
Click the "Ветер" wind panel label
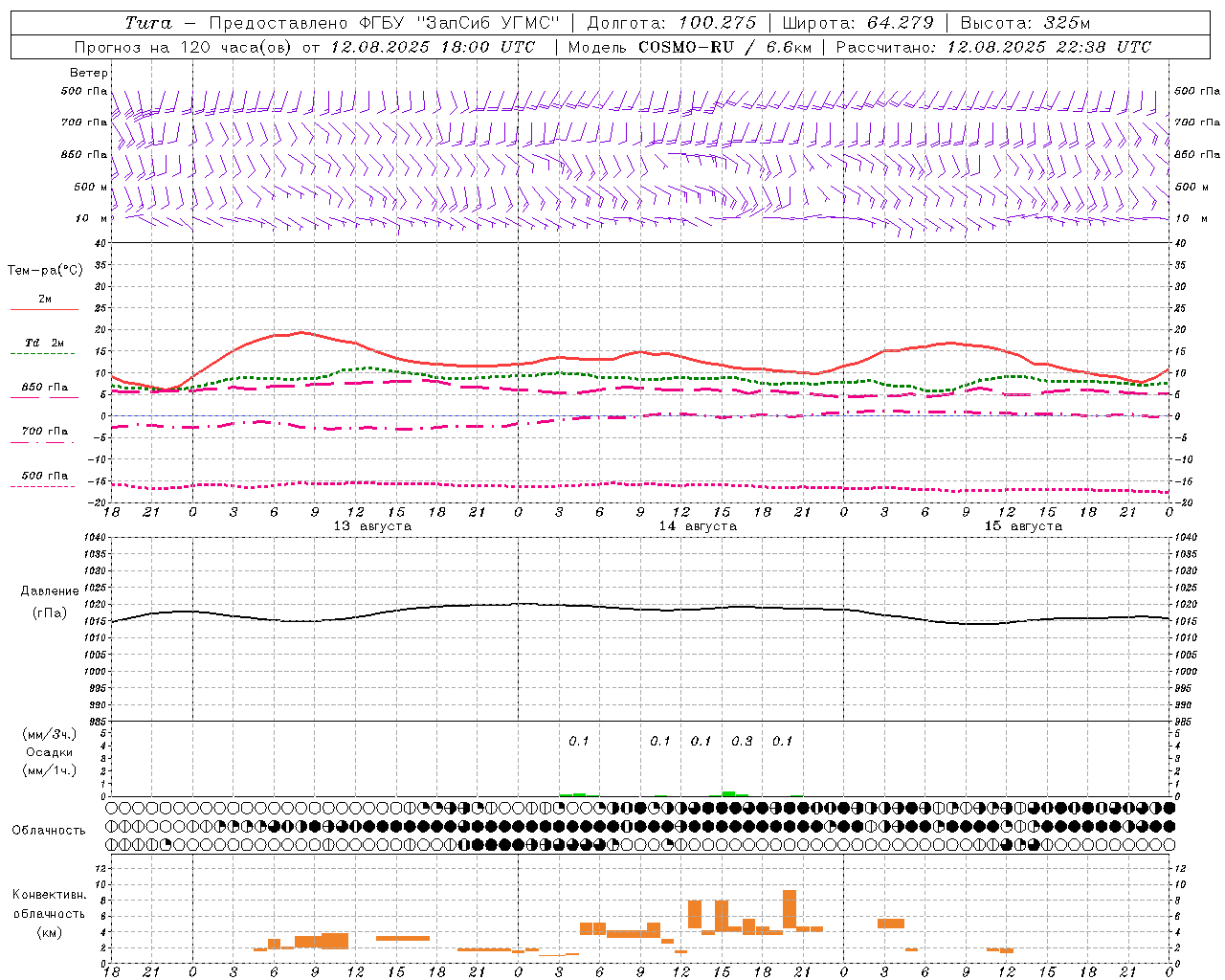tap(89, 73)
